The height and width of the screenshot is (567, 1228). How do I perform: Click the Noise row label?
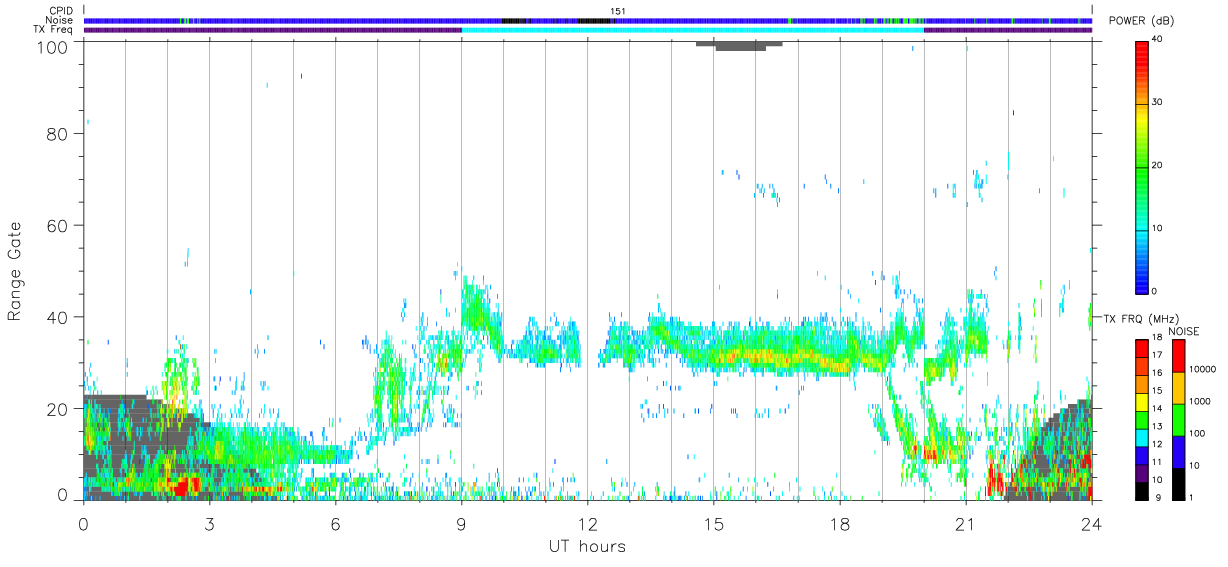[x=61, y=20]
